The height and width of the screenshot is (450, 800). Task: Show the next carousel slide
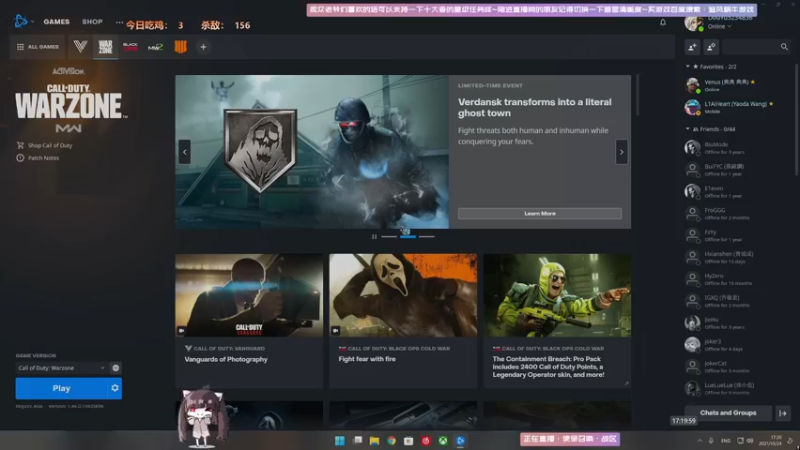click(621, 152)
